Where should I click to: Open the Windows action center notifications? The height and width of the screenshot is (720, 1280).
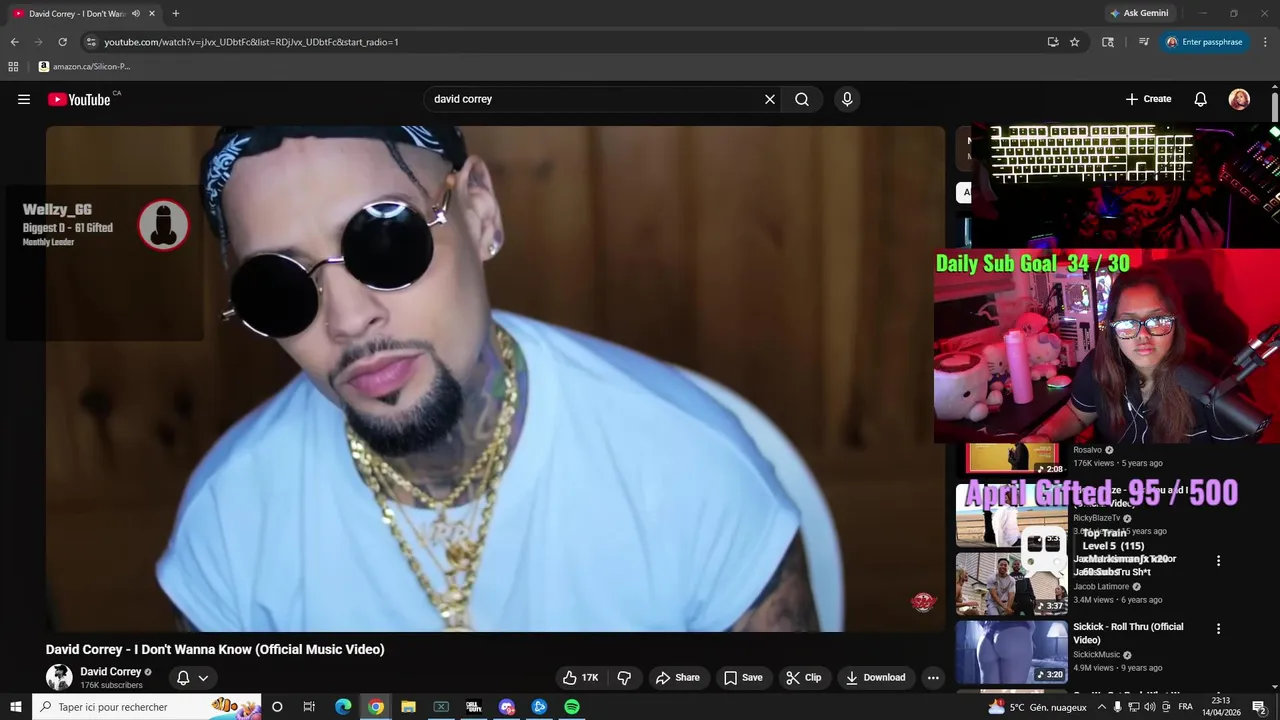pos(1260,707)
